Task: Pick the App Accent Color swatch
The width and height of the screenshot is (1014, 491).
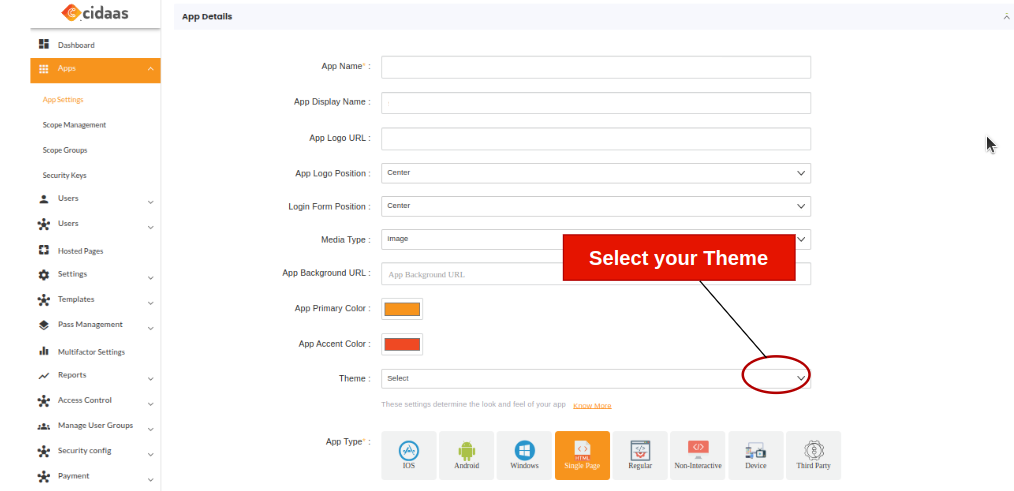Action: [402, 344]
